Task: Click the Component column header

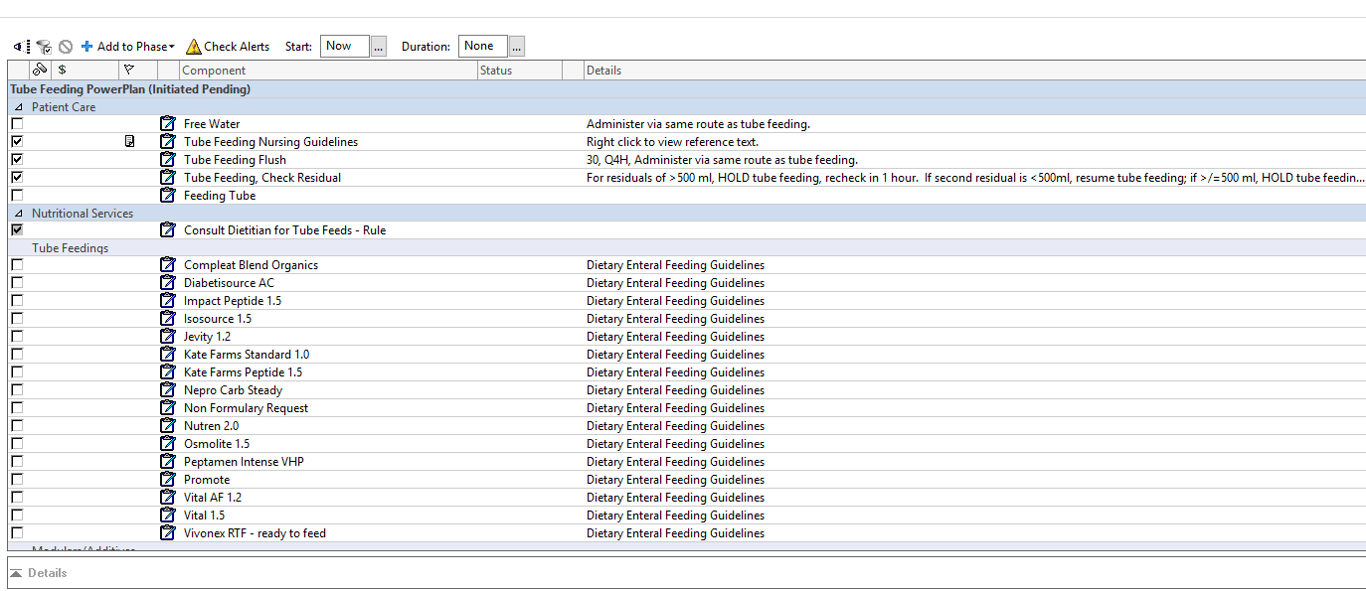Action: [x=328, y=70]
